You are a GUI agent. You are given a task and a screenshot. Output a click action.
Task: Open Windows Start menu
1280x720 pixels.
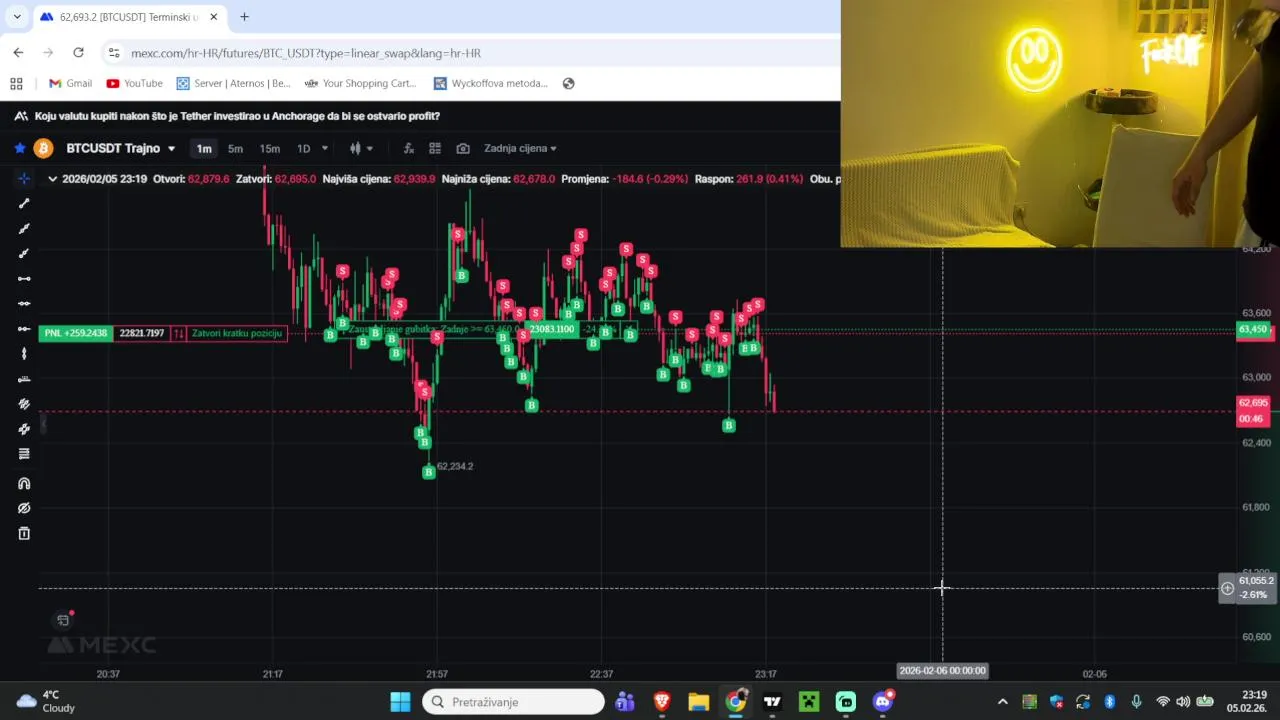[400, 702]
